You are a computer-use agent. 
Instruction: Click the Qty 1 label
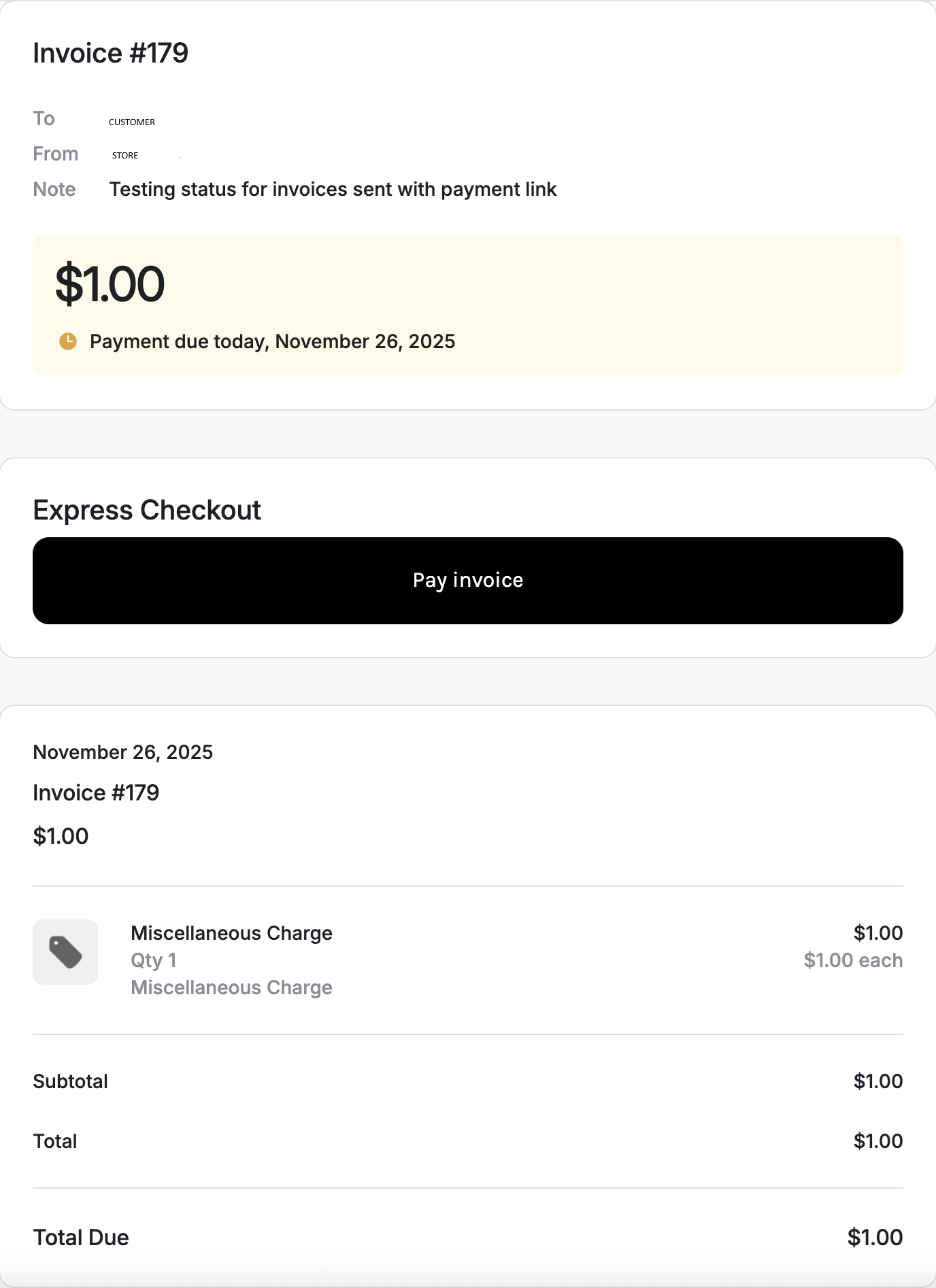point(154,960)
